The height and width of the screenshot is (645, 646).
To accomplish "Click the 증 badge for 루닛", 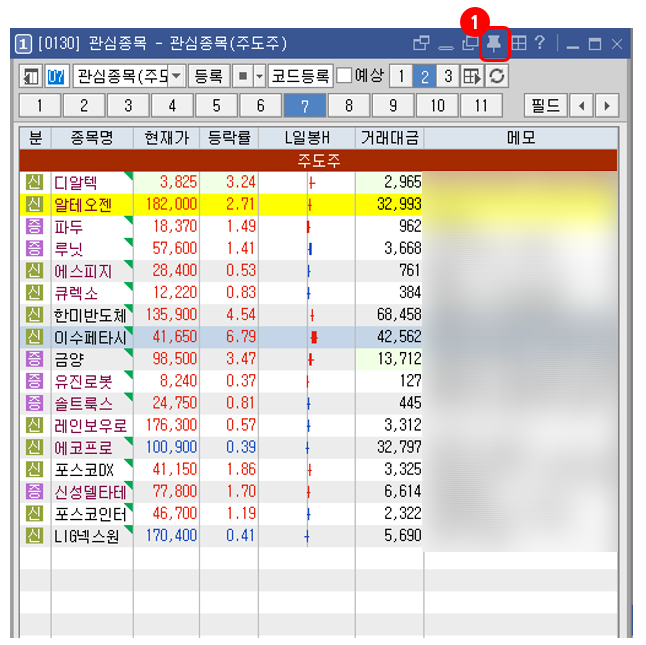I will point(35,248).
